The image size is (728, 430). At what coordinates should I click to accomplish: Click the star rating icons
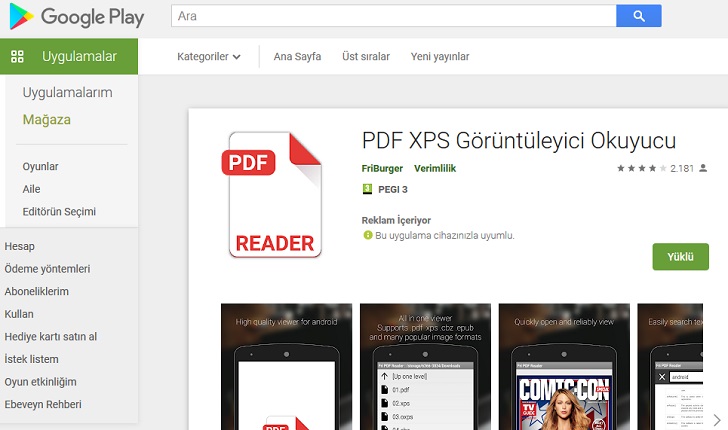point(641,168)
